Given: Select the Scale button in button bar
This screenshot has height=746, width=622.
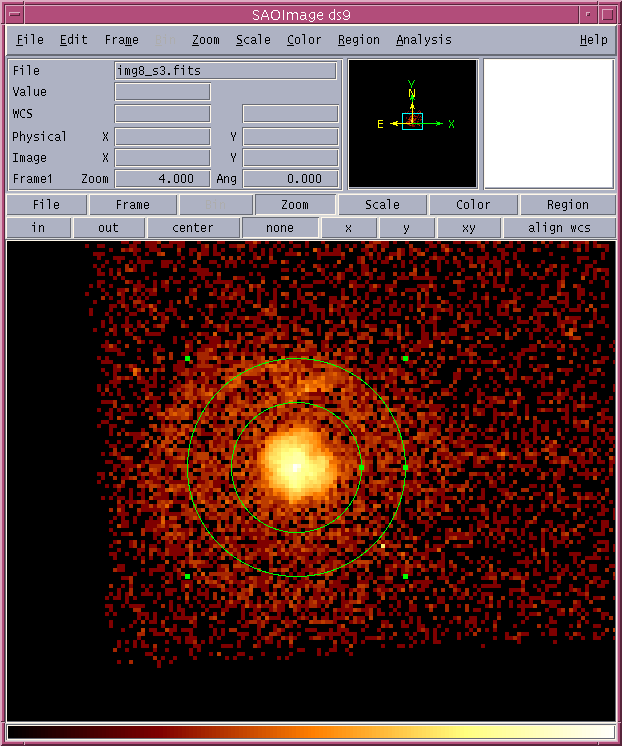Looking at the screenshot, I should coord(382,205).
